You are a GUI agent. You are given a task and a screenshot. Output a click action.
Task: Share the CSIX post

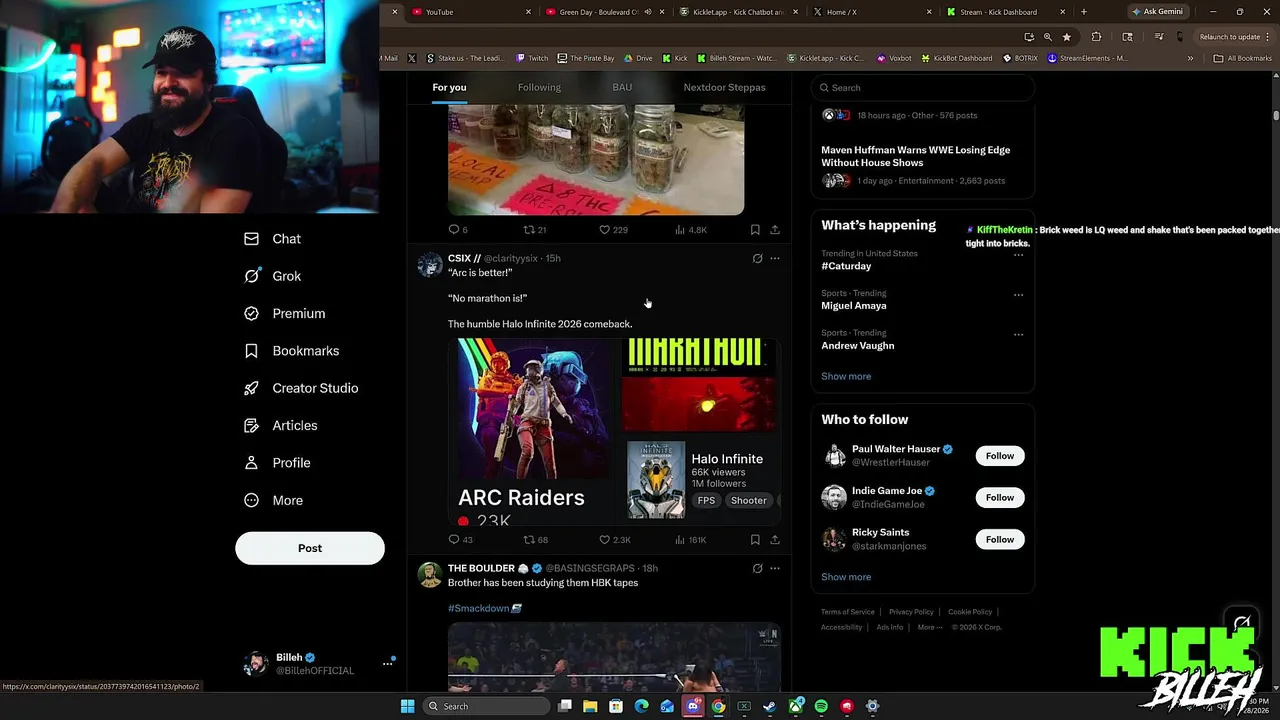pos(775,540)
